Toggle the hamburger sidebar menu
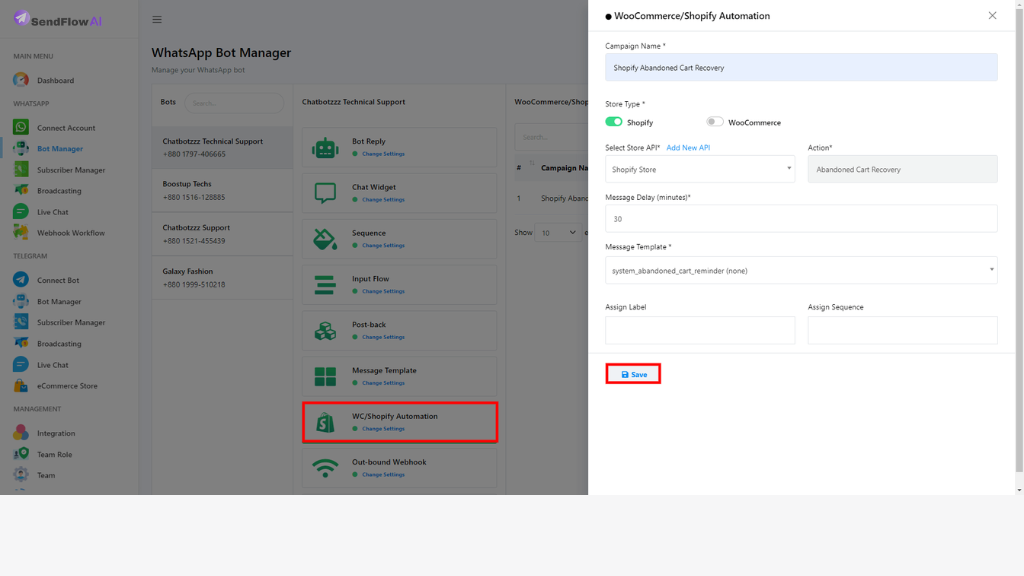The height and width of the screenshot is (576, 1024). (157, 20)
